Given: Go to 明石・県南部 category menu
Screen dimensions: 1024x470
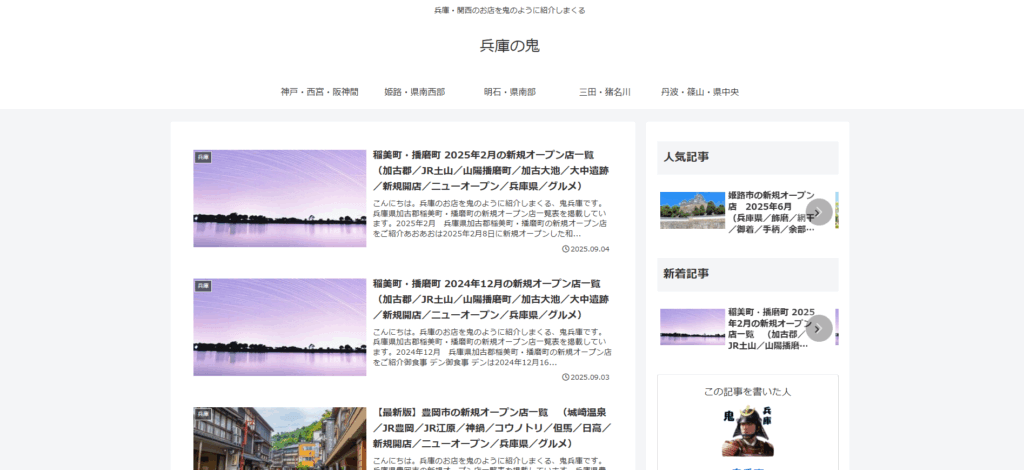Looking at the screenshot, I should (x=509, y=92).
